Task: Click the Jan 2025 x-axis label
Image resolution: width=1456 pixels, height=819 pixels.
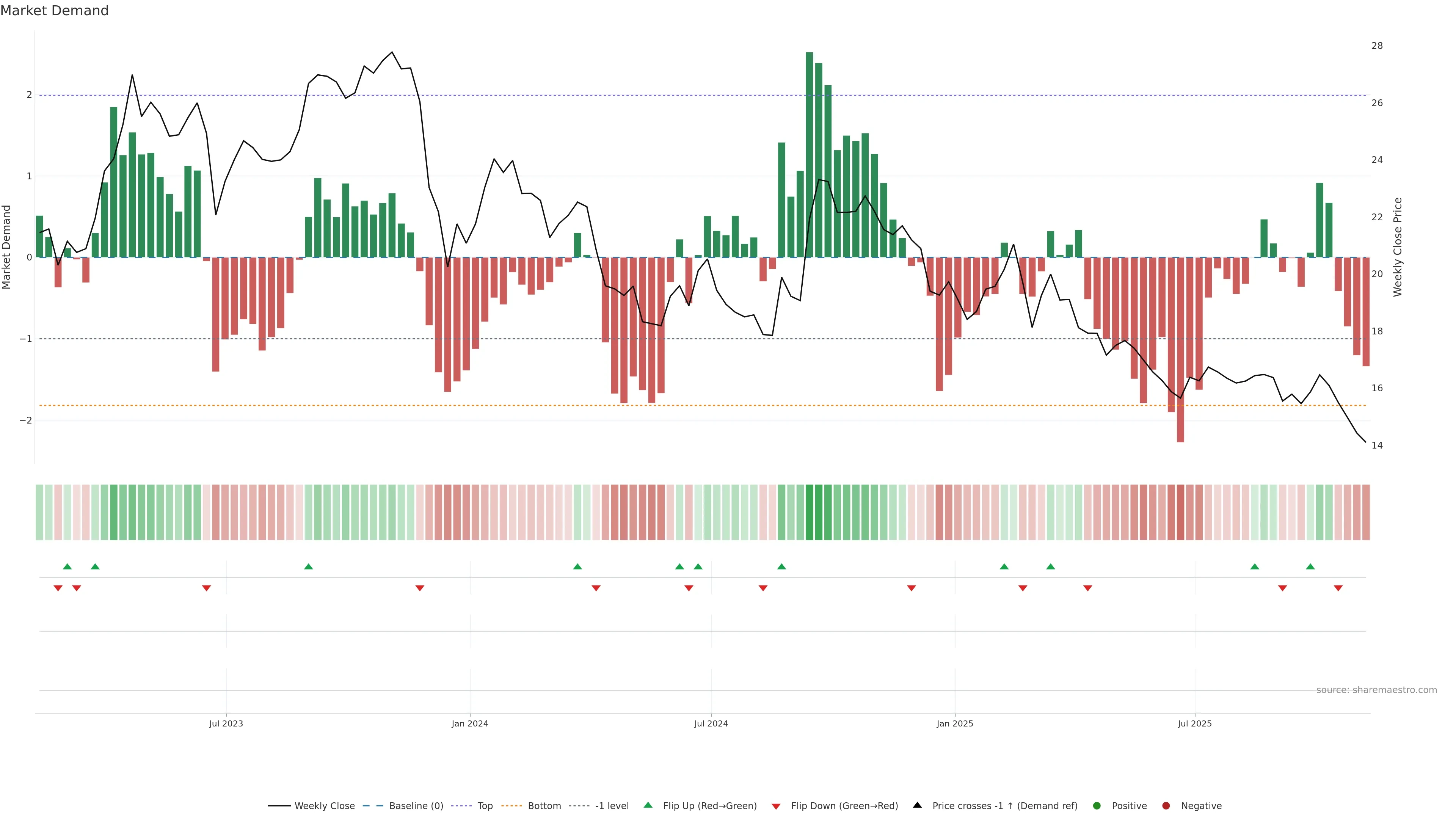Action: click(x=955, y=723)
